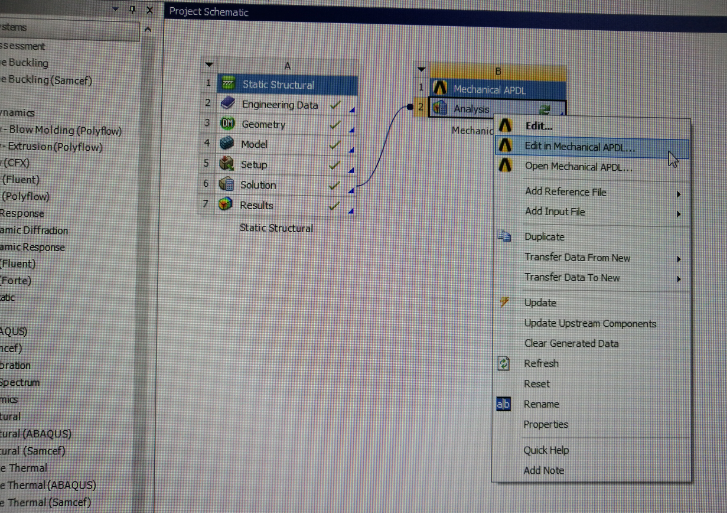
Task: Expand Transfer Data To New submenu arrow
Action: (678, 279)
